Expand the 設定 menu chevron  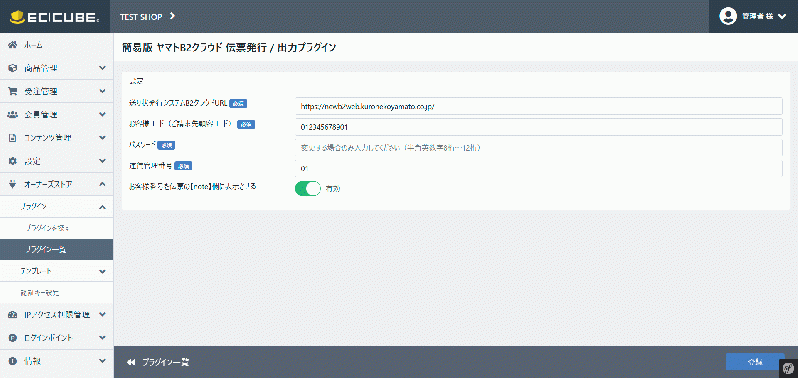click(x=102, y=161)
